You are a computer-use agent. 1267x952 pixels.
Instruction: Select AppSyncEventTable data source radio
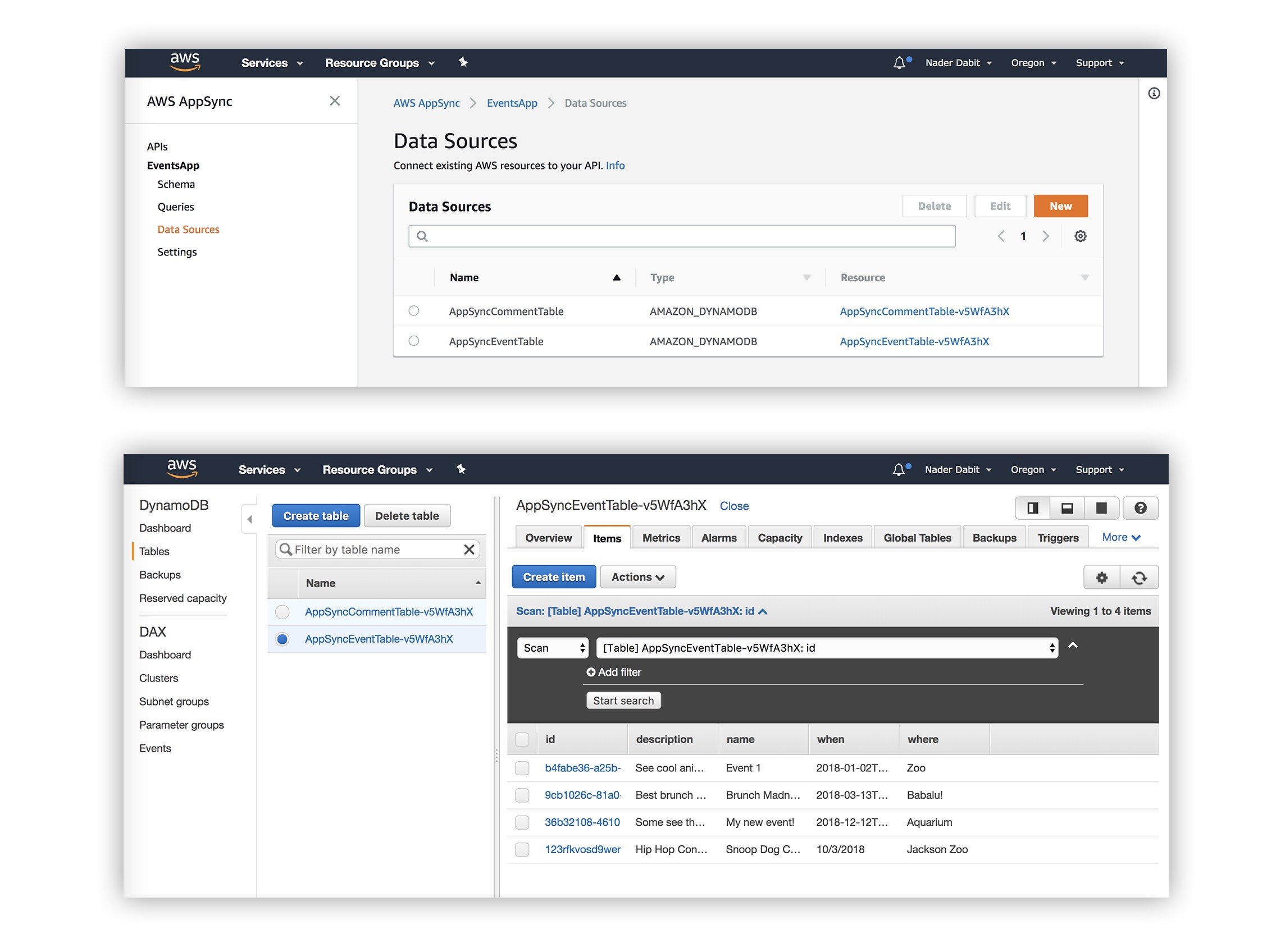tap(413, 341)
